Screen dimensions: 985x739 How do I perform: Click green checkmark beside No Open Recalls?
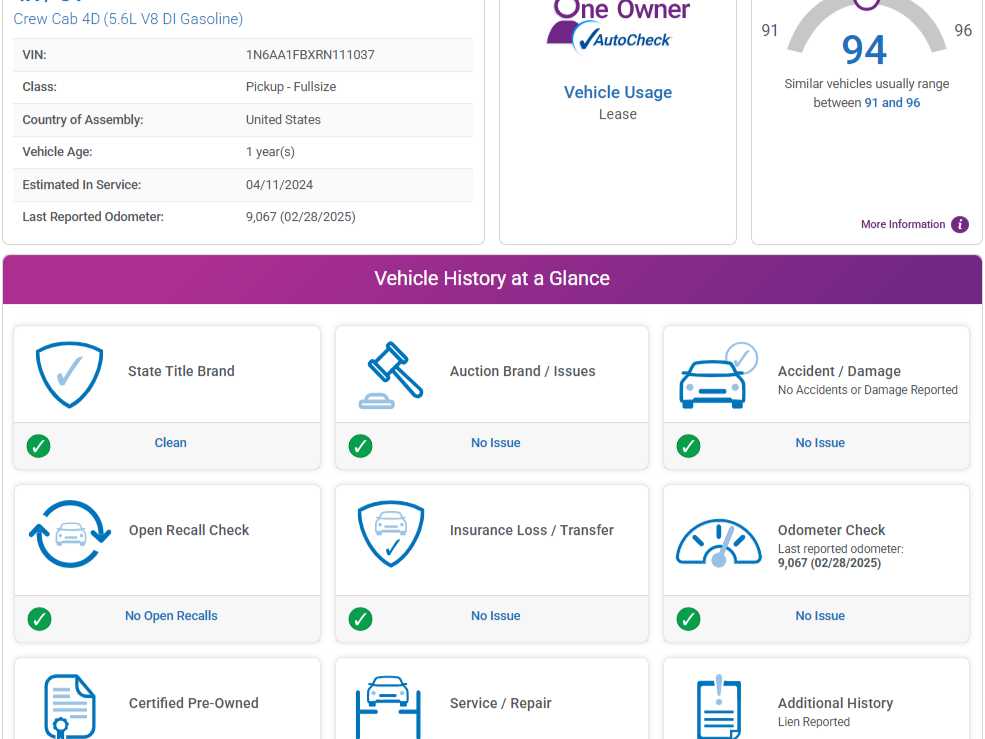pos(39,619)
